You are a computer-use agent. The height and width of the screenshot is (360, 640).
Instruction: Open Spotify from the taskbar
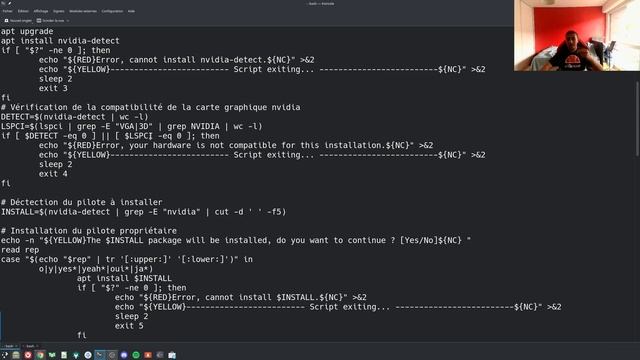coord(136,355)
